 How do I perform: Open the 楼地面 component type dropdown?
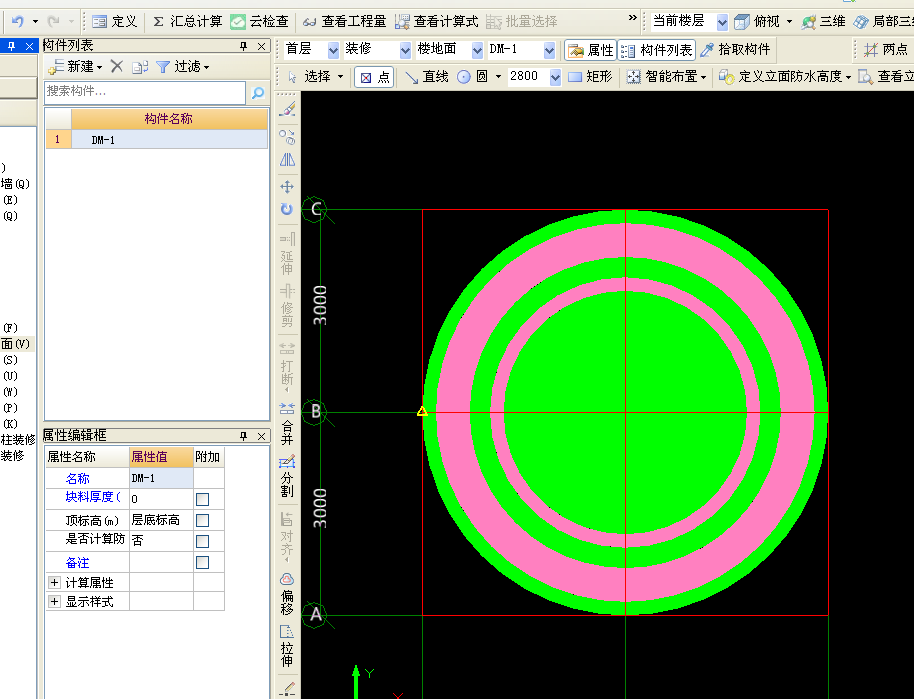pos(477,50)
